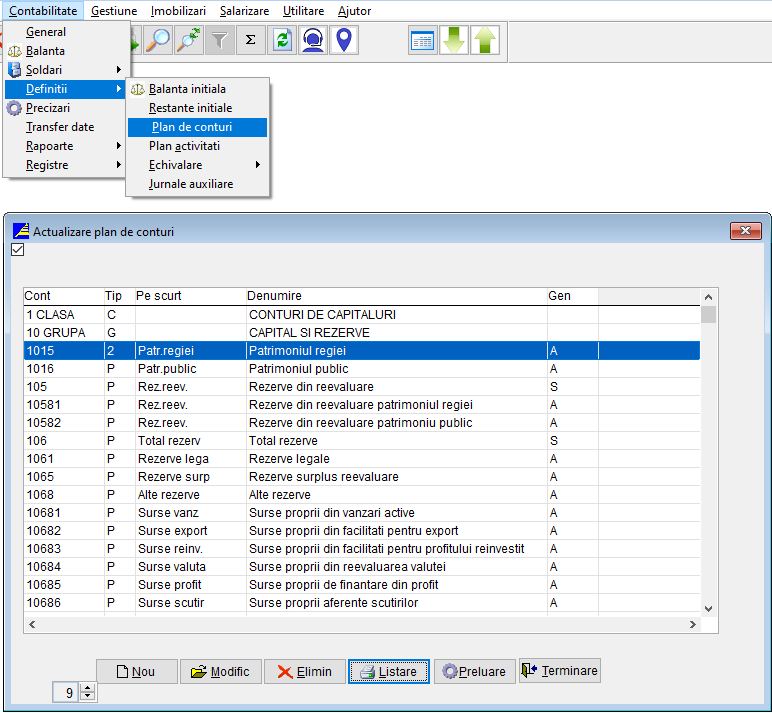Viewport: 772px width, 713px height.
Task: Click the Gen column header
Action: [x=573, y=296]
